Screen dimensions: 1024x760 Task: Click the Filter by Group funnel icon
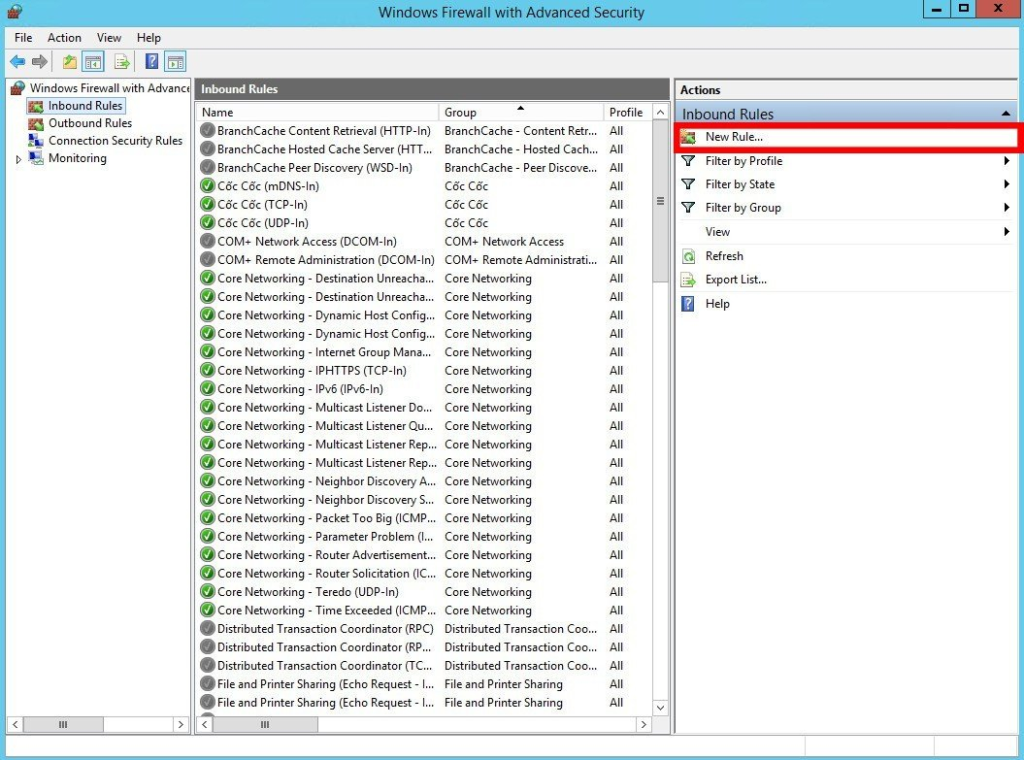[x=688, y=208]
